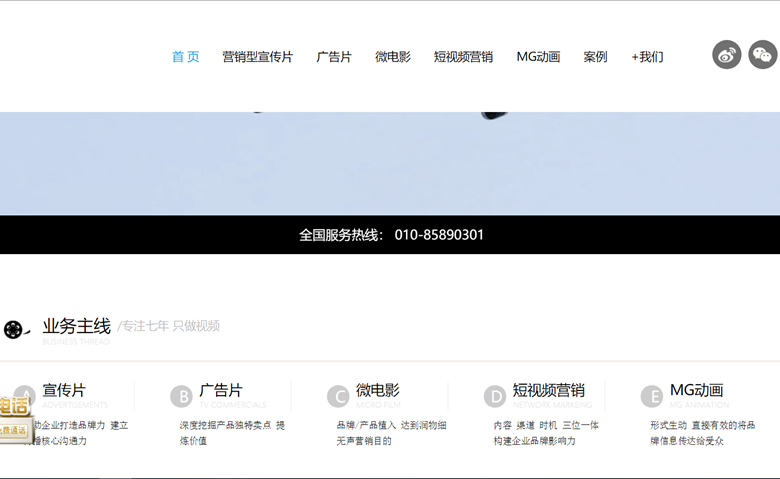This screenshot has width=780, height=479.
Task: Open 营销型宣传片 in the top navigation
Action: [257, 57]
